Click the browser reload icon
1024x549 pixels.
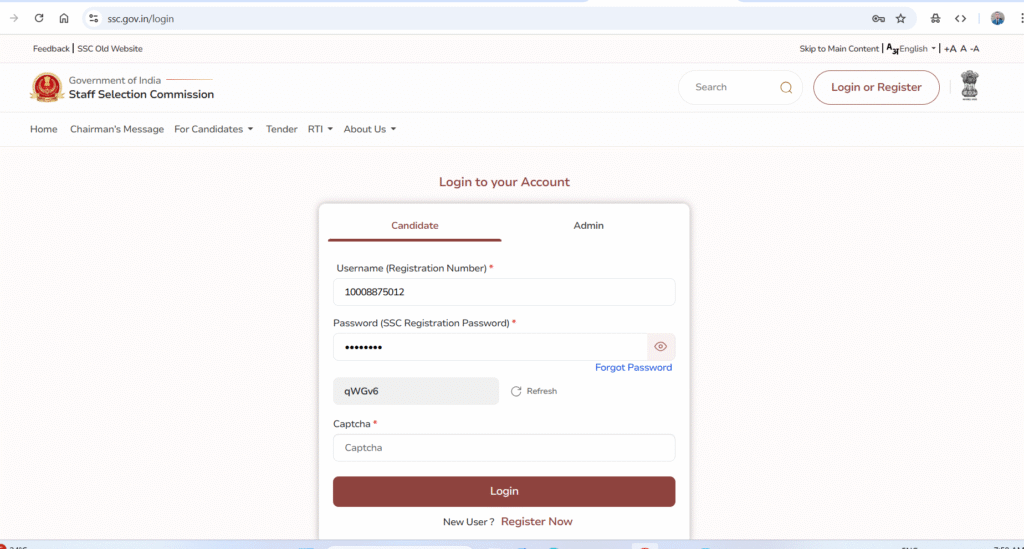pos(39,18)
